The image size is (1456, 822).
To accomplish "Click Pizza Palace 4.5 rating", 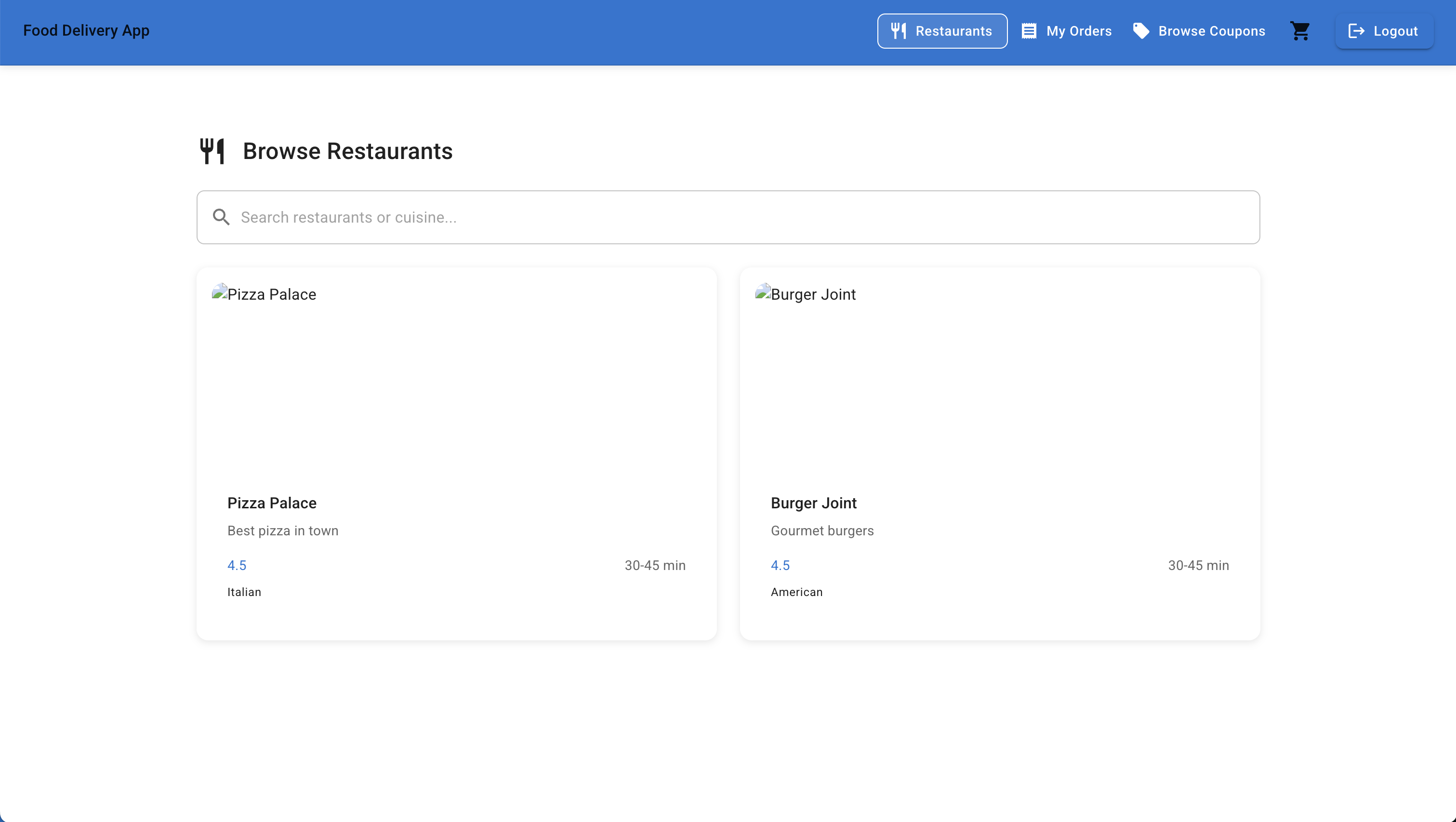I will (x=237, y=565).
